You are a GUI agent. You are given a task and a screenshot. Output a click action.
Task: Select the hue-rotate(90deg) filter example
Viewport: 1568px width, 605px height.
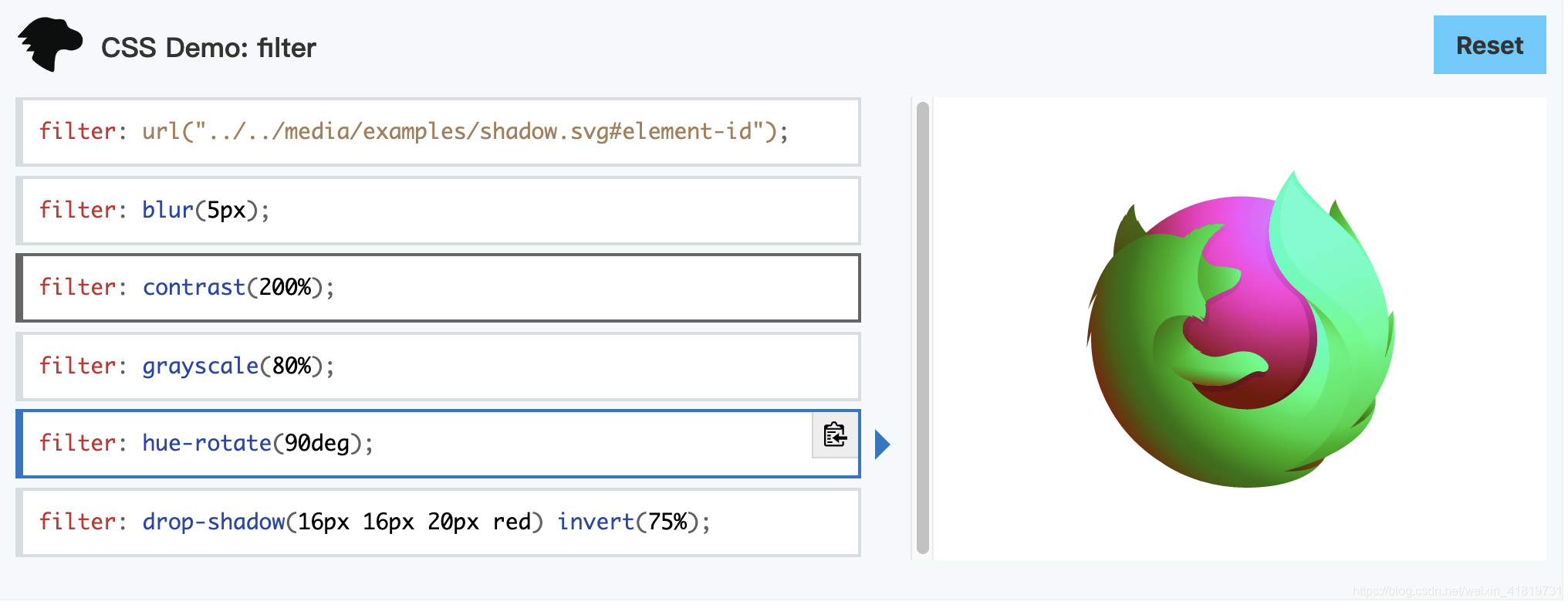(x=439, y=445)
